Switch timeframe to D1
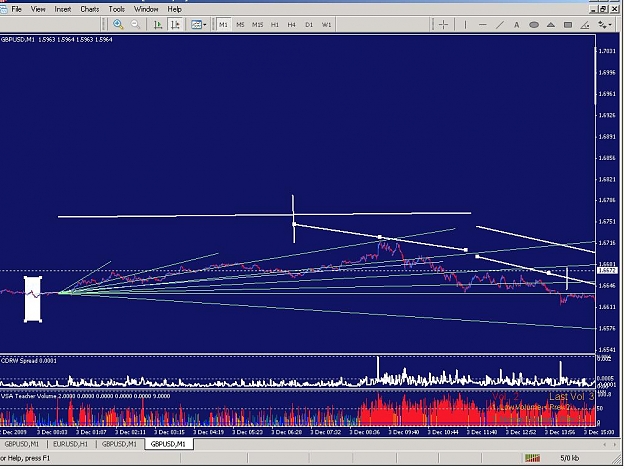Screen dimensions: 625x469 [x=309, y=25]
